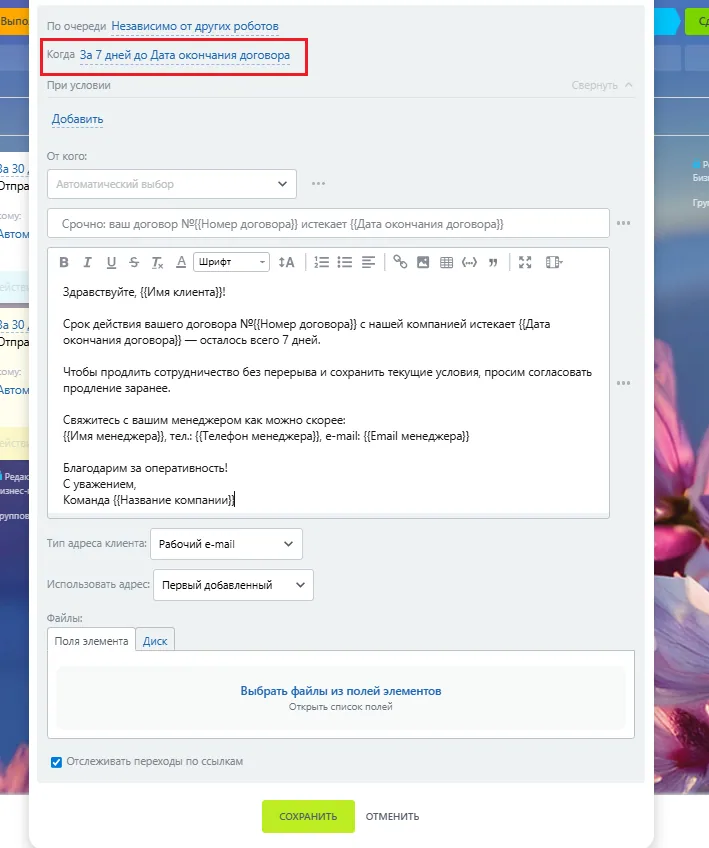Insert an image with the picture icon
Image resolution: width=709 pixels, height=848 pixels.
coord(423,262)
